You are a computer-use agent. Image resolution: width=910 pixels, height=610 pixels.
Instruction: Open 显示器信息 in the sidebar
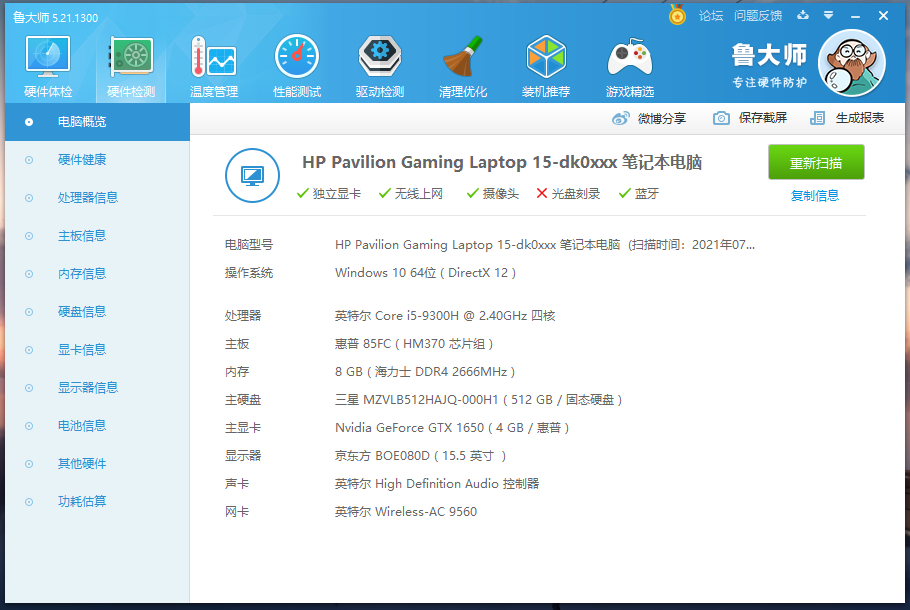[x=98, y=388]
